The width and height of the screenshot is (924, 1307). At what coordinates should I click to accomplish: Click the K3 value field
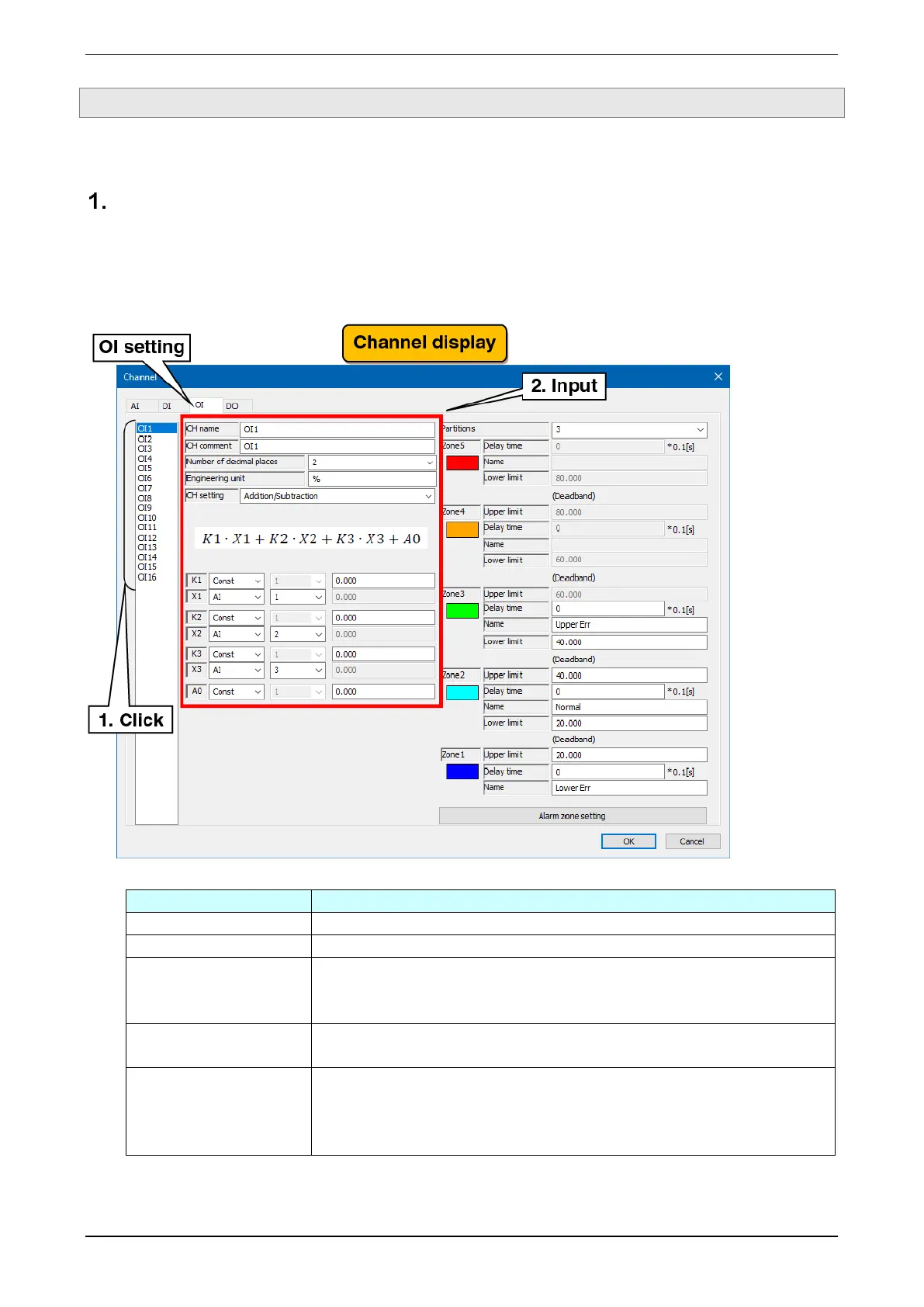point(383,654)
